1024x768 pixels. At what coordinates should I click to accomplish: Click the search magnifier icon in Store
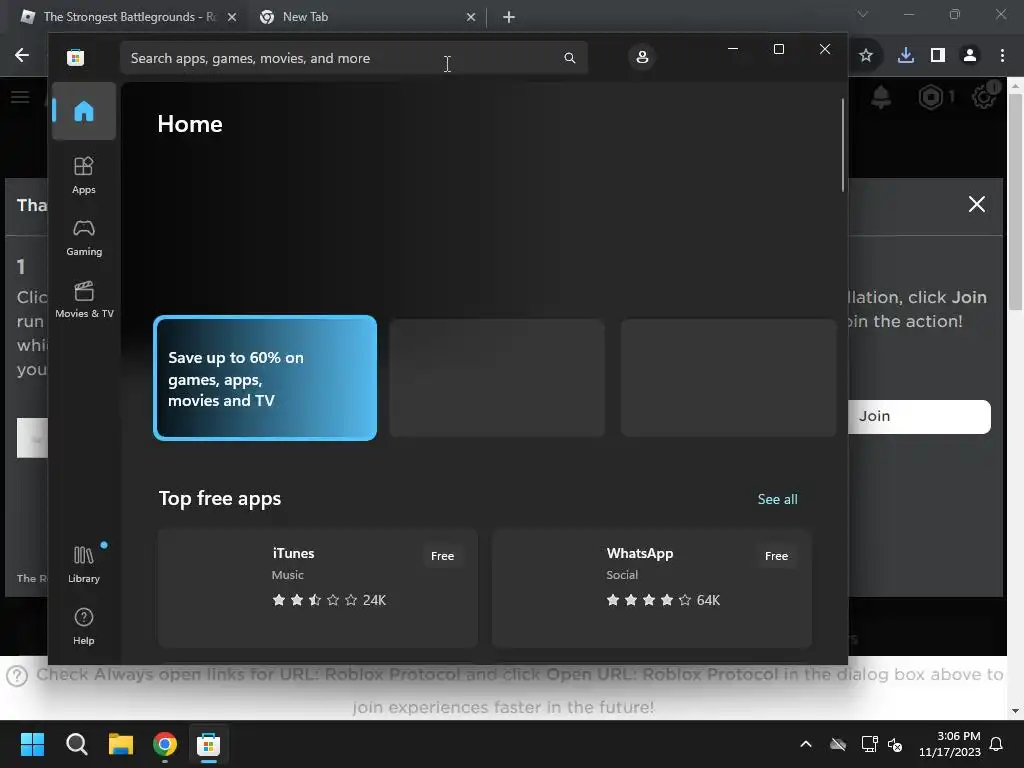(569, 58)
